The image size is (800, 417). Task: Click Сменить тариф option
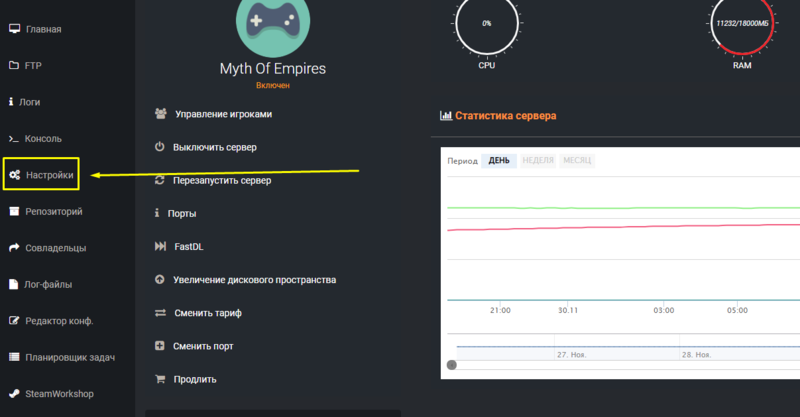(x=207, y=313)
